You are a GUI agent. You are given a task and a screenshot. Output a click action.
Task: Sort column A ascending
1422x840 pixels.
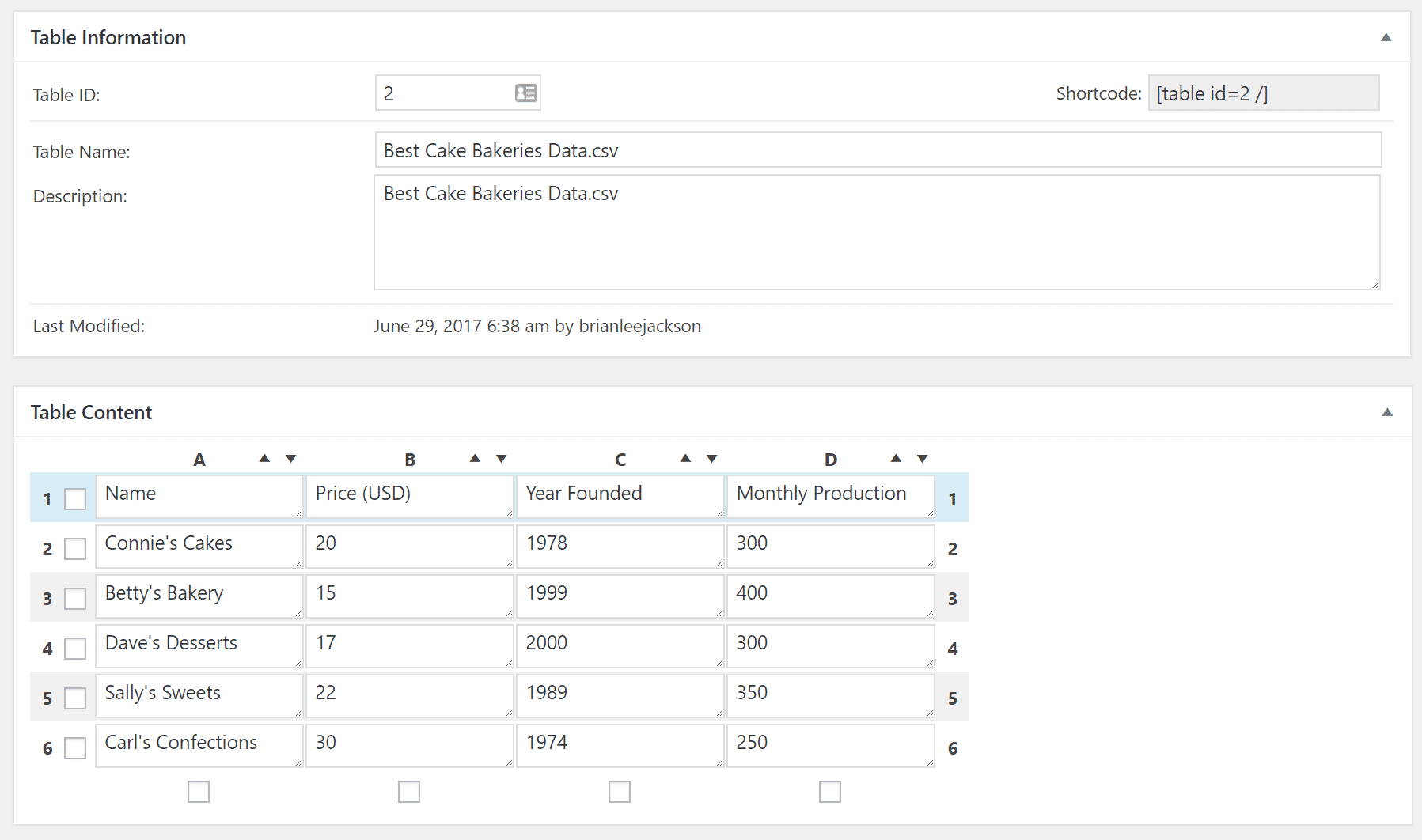[264, 458]
